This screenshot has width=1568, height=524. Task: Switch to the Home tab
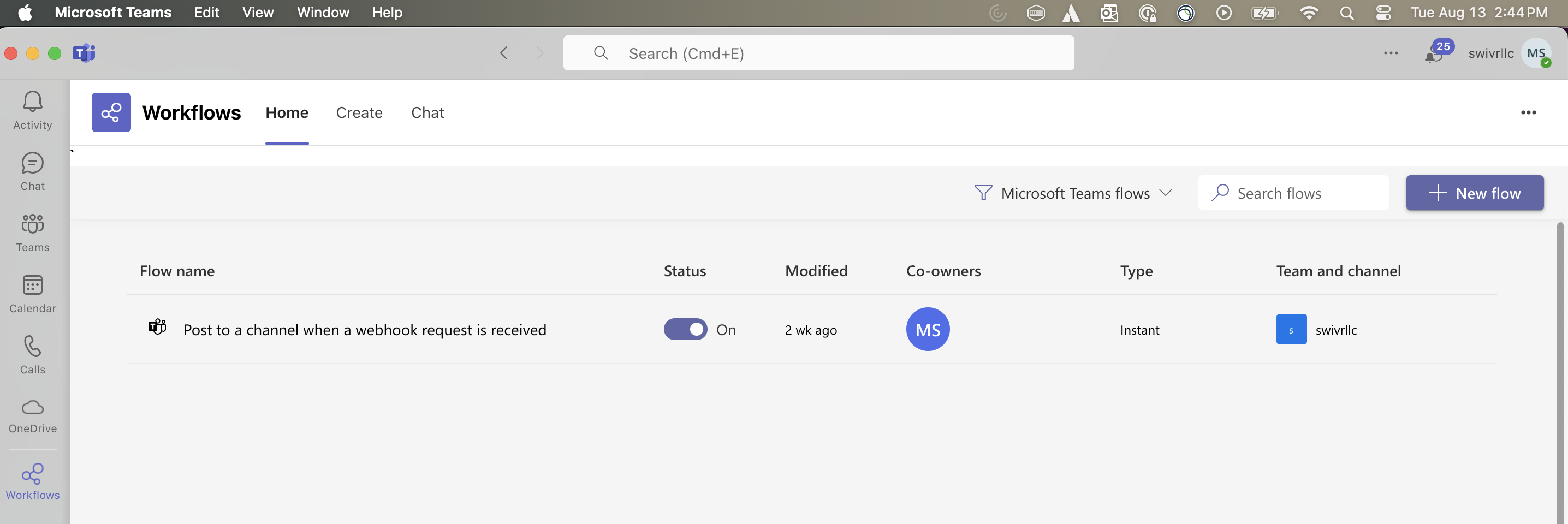[287, 112]
